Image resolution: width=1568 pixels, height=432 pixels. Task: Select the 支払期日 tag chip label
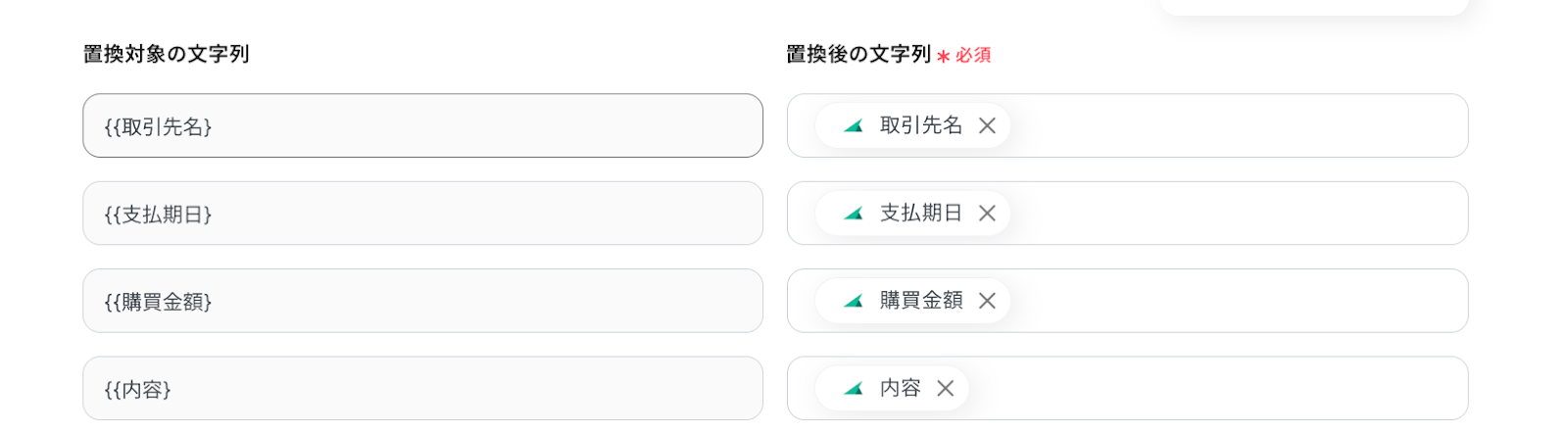click(921, 213)
